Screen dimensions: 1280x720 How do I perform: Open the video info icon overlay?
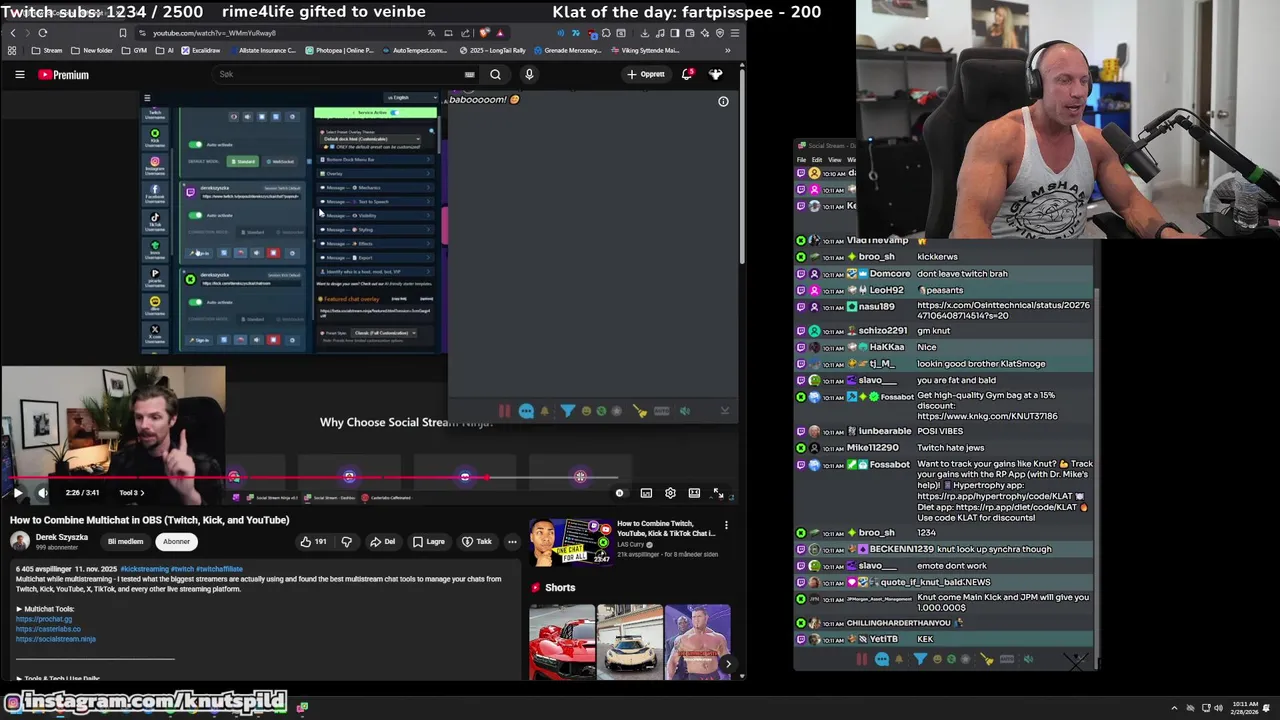pos(723,101)
